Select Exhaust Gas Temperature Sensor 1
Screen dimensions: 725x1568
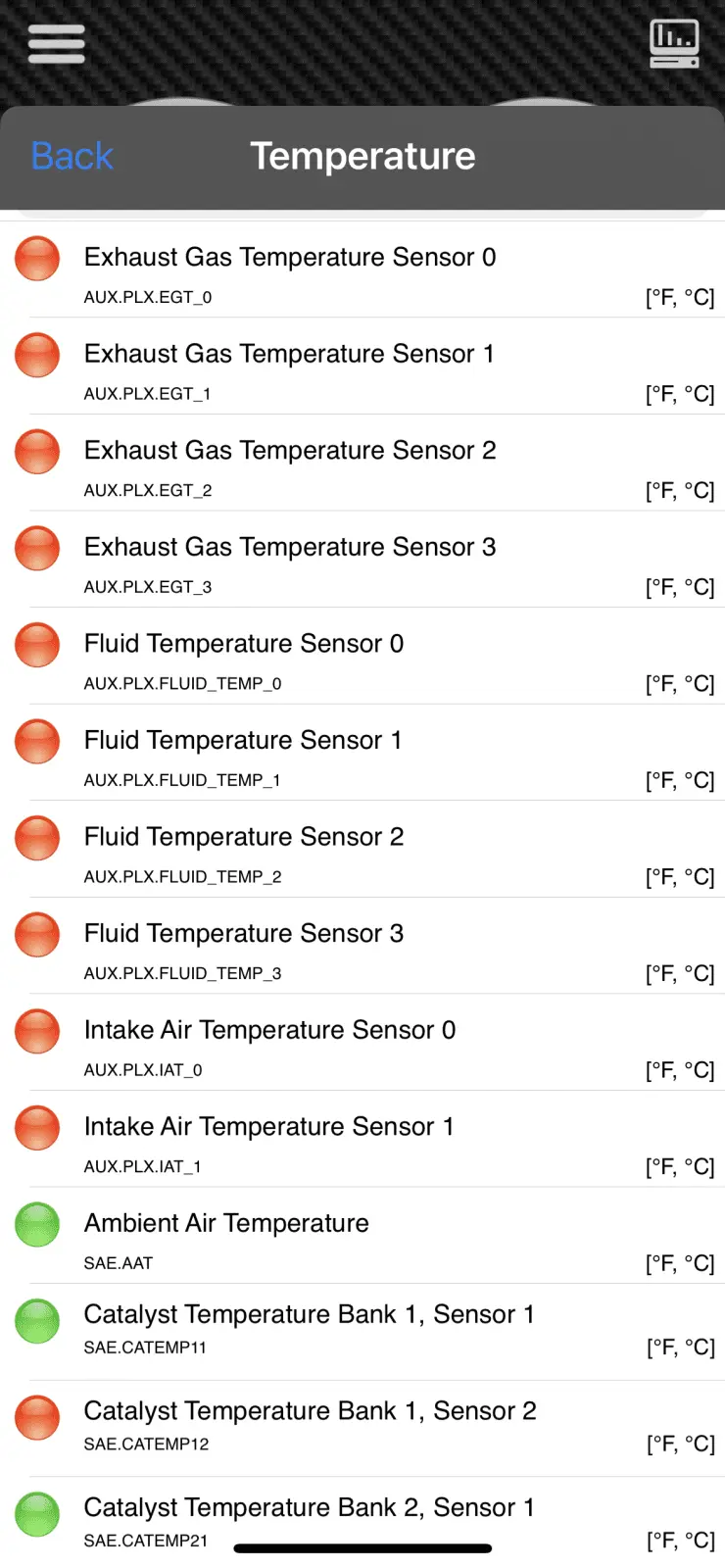pyautogui.click(x=289, y=354)
